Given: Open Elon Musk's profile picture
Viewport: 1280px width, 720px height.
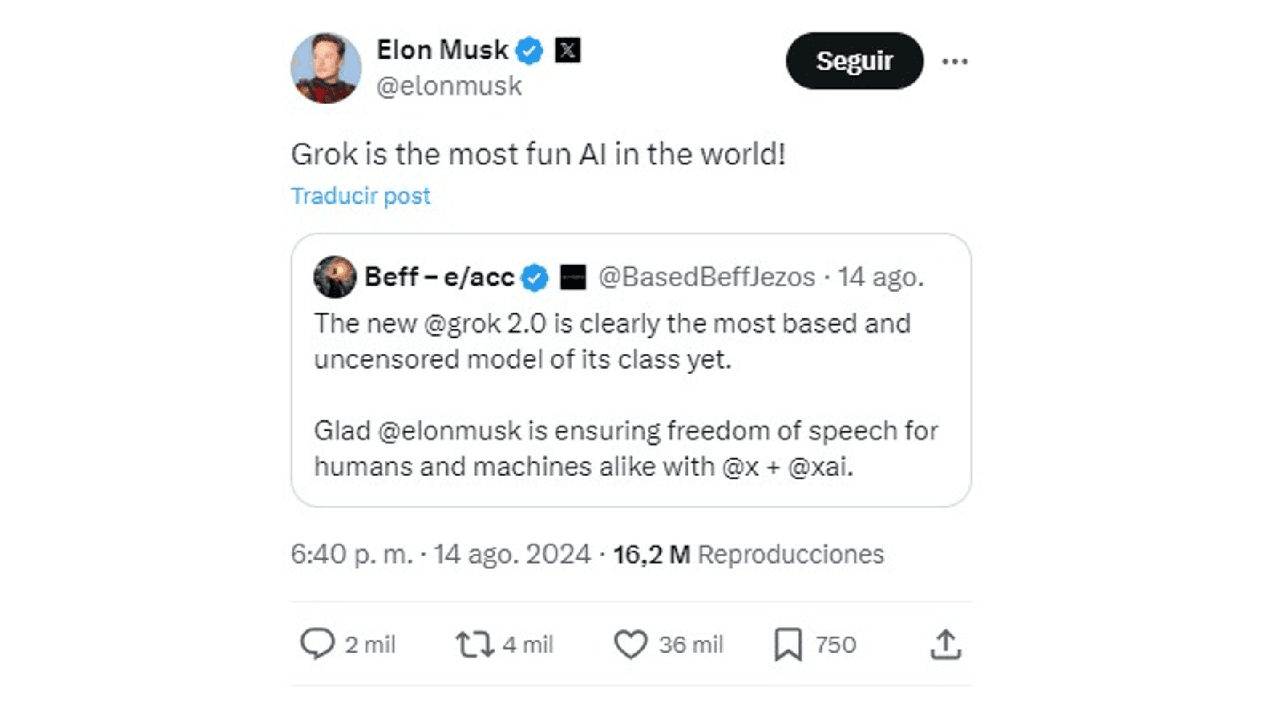Looking at the screenshot, I should 325,68.
